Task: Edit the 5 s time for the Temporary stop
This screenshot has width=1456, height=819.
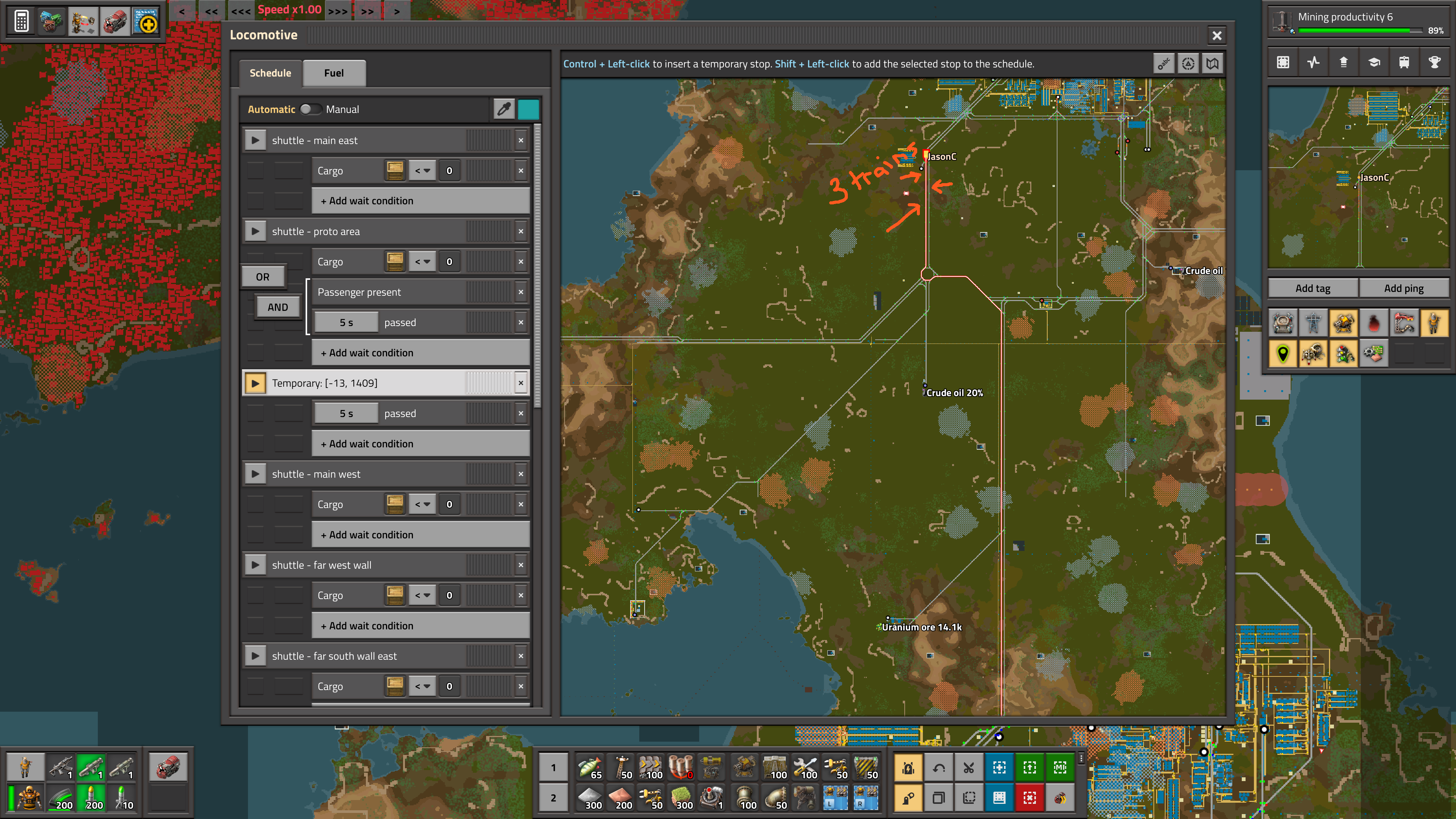Action: [346, 413]
